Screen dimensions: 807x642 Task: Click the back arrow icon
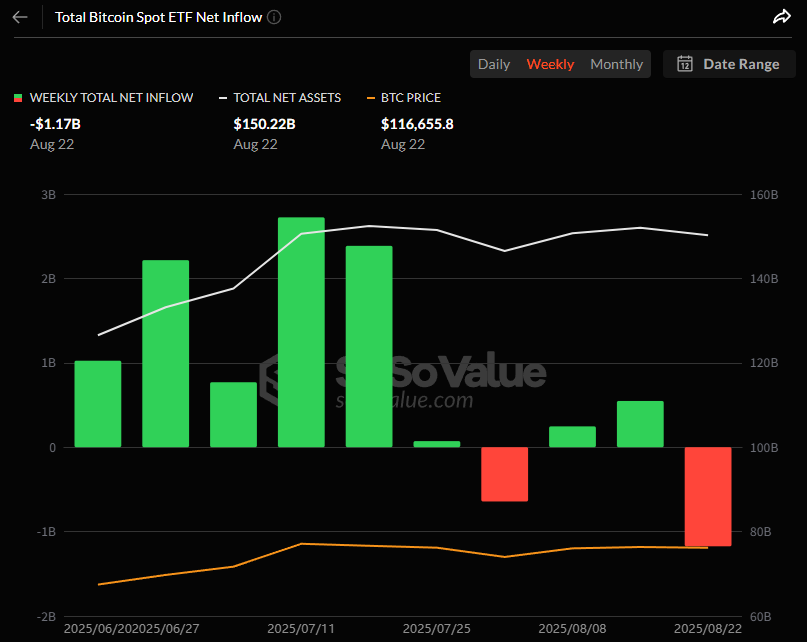tap(20, 17)
